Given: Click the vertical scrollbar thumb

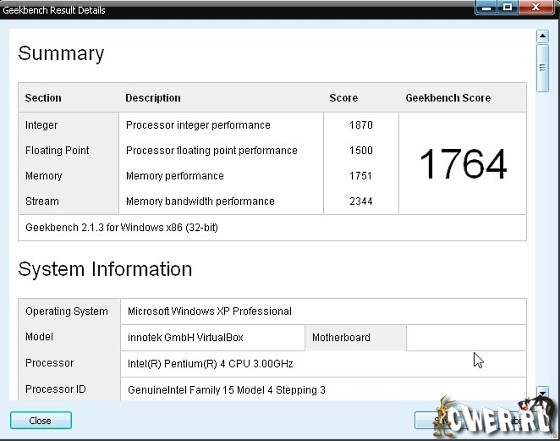Looking at the screenshot, I should pyautogui.click(x=542, y=67).
